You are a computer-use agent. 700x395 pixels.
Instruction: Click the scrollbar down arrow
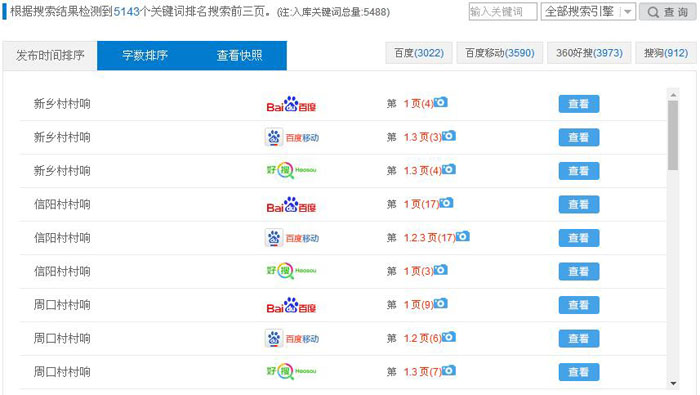point(673,383)
